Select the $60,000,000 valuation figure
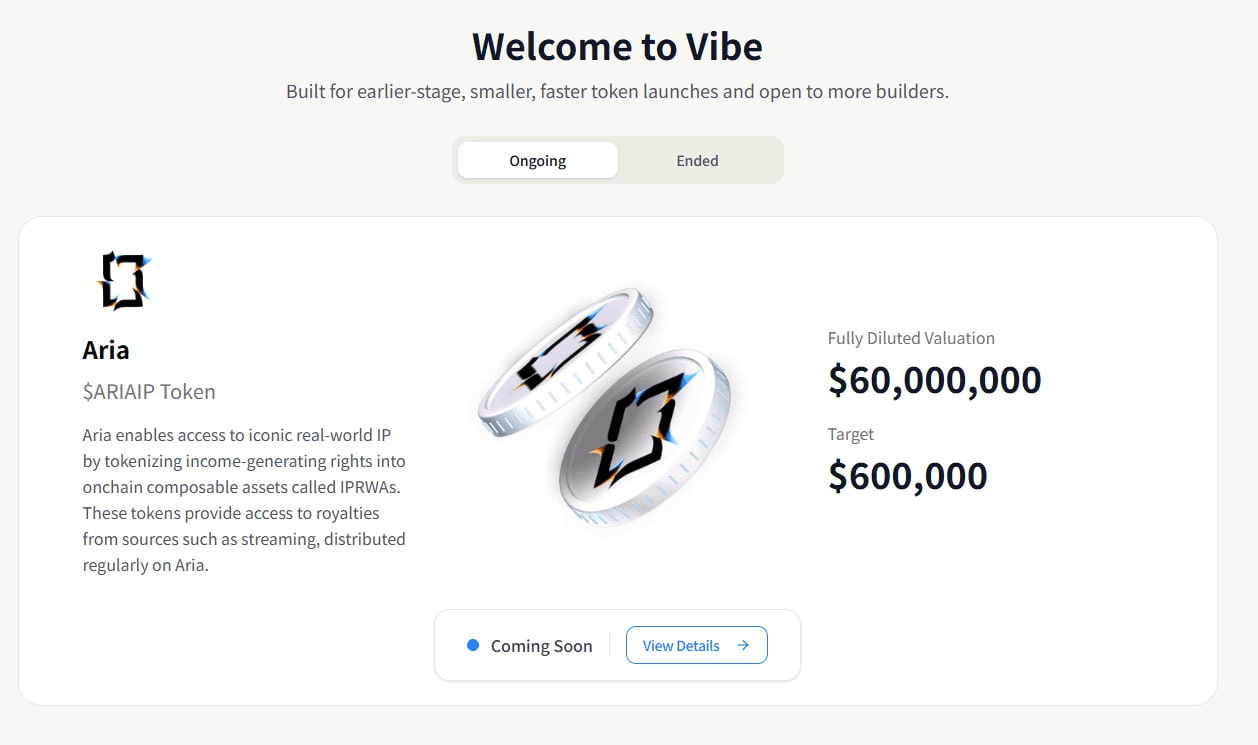Image resolution: width=1258 pixels, height=745 pixels. (x=934, y=380)
